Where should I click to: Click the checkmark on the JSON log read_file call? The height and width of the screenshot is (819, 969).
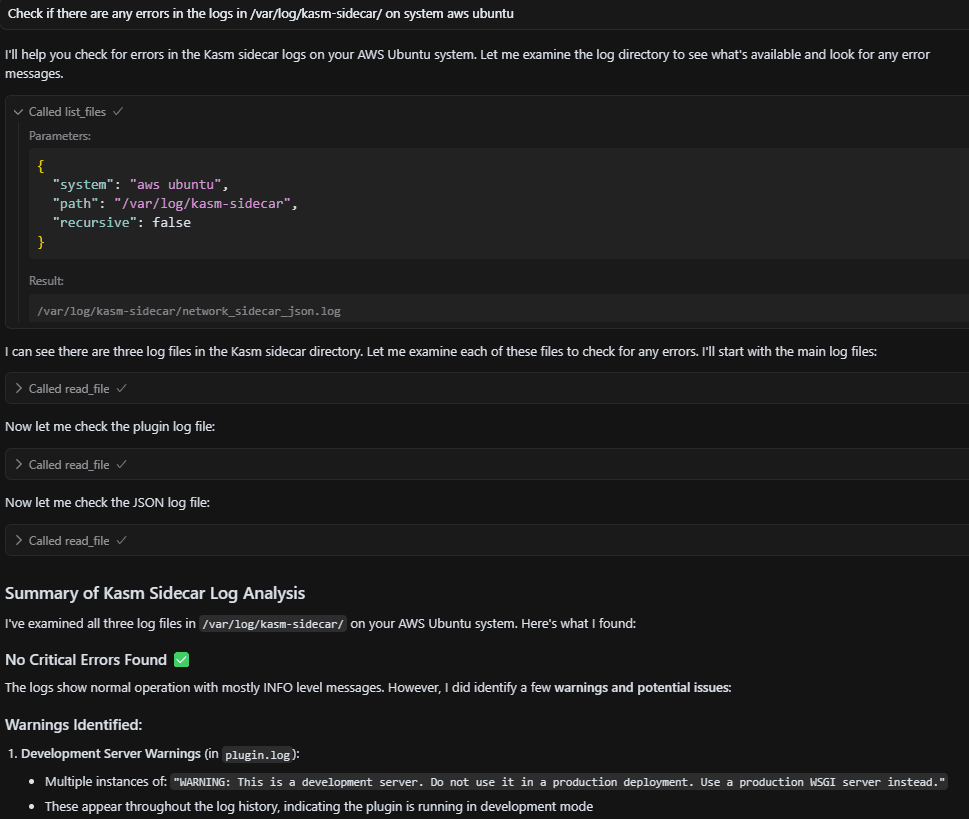click(x=122, y=540)
